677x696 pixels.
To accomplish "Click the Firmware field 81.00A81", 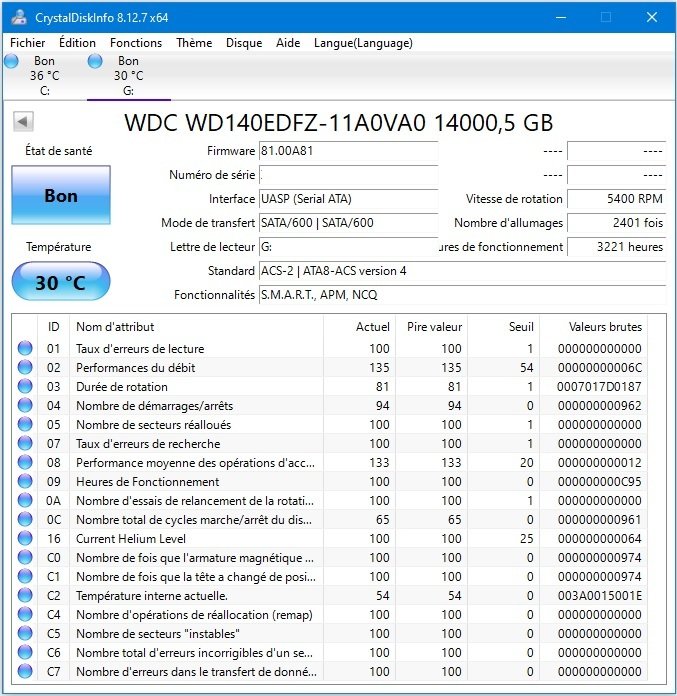I will click(x=348, y=151).
